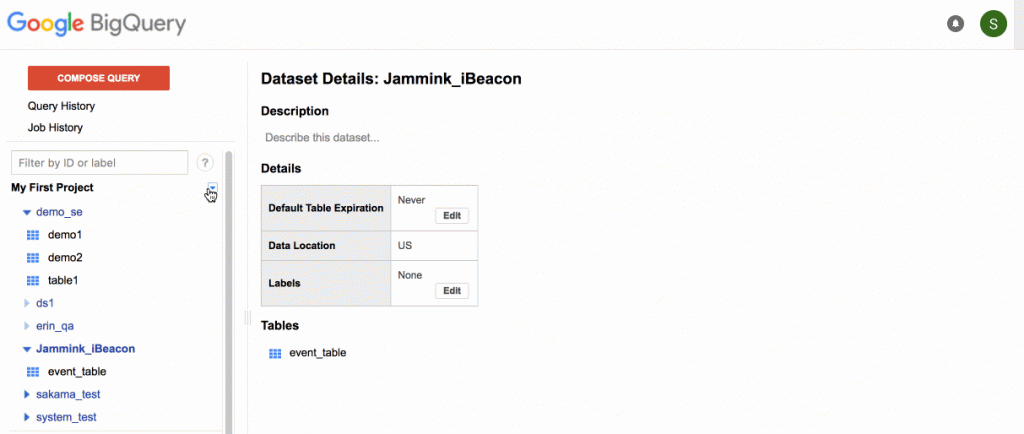
Task: Click event_table icon in sidebar tree
Action: (33, 371)
